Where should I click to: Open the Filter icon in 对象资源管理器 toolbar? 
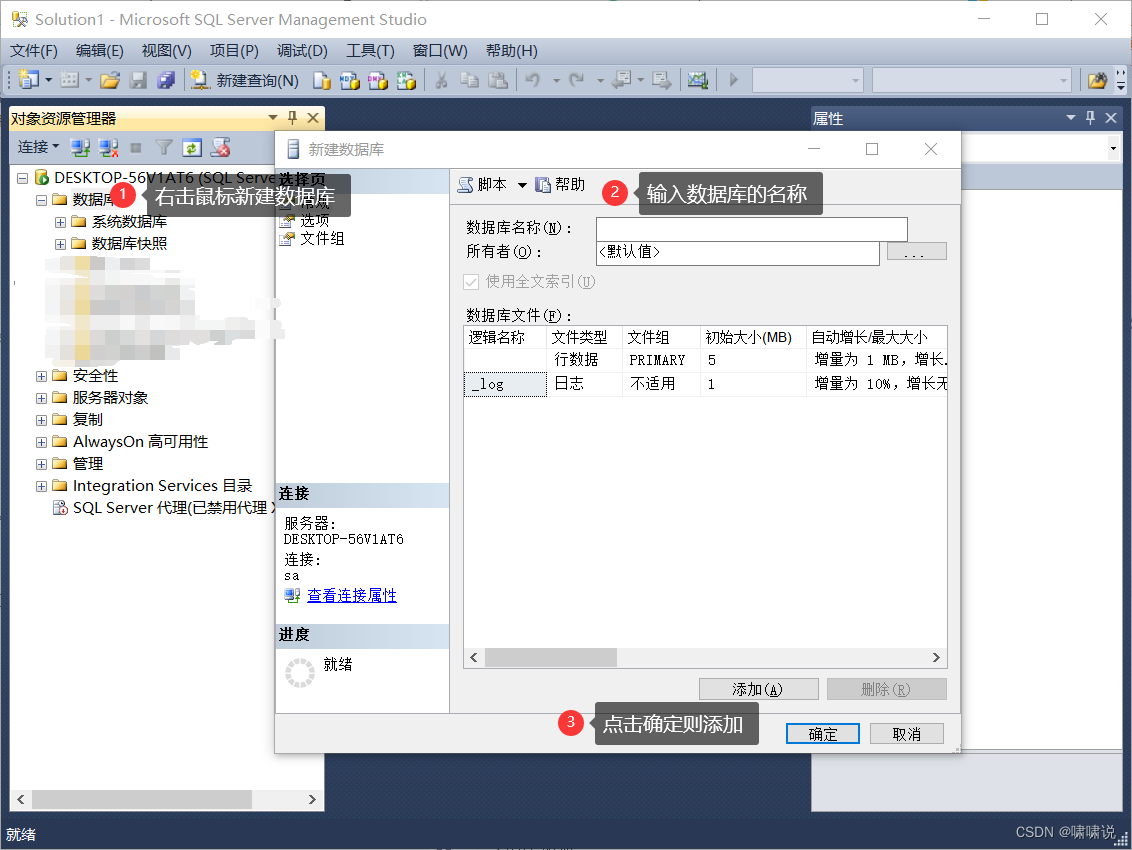coord(164,147)
